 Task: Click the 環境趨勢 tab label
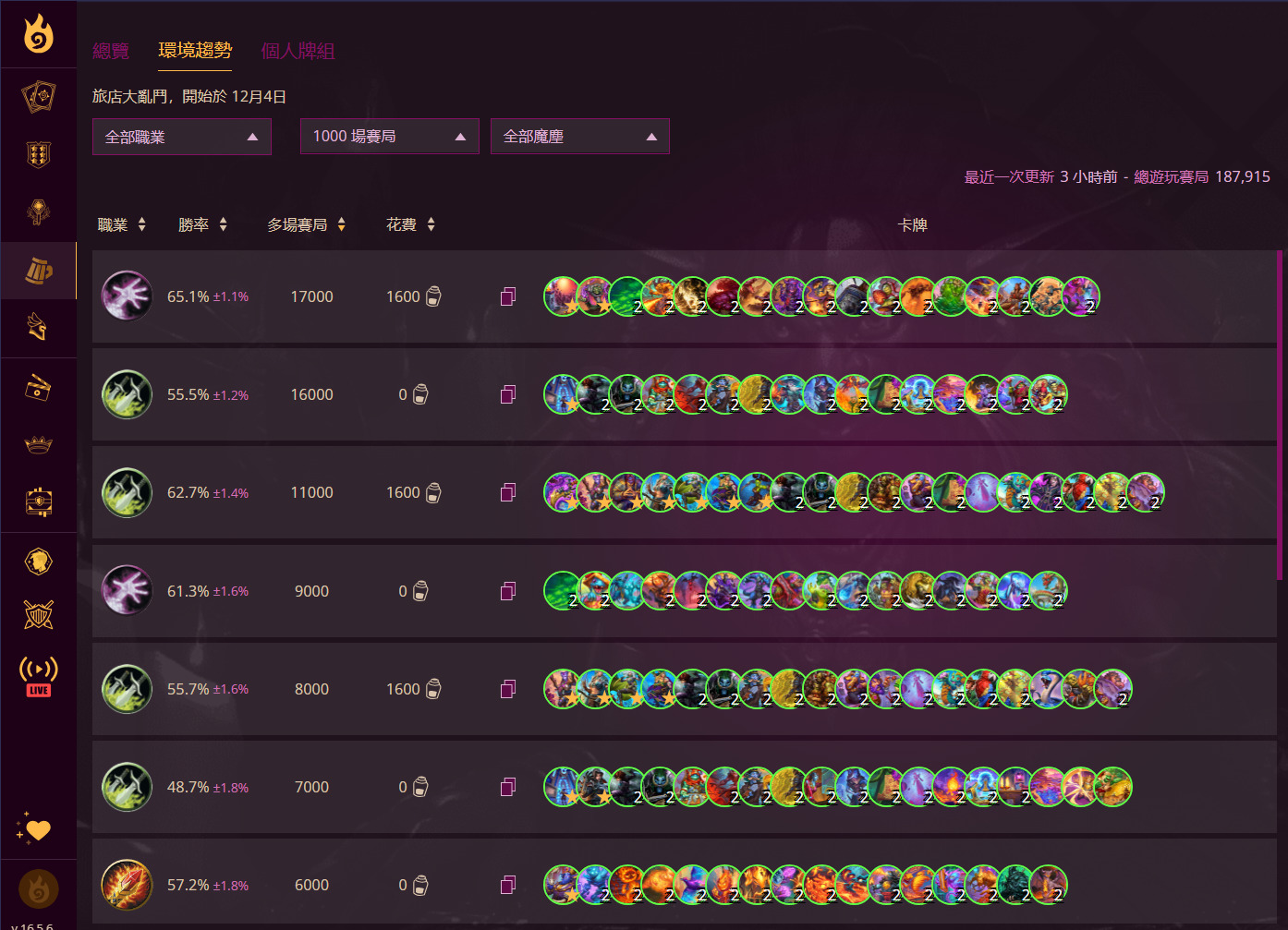coord(195,51)
